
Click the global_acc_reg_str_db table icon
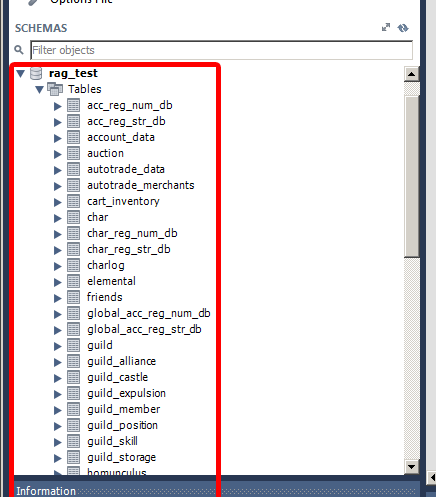click(x=73, y=329)
